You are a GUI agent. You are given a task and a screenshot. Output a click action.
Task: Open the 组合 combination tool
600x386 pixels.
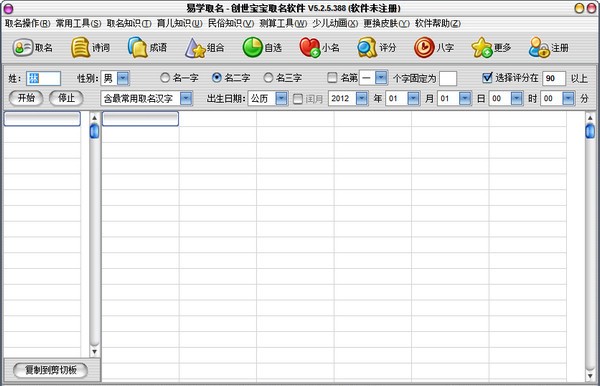click(x=204, y=48)
